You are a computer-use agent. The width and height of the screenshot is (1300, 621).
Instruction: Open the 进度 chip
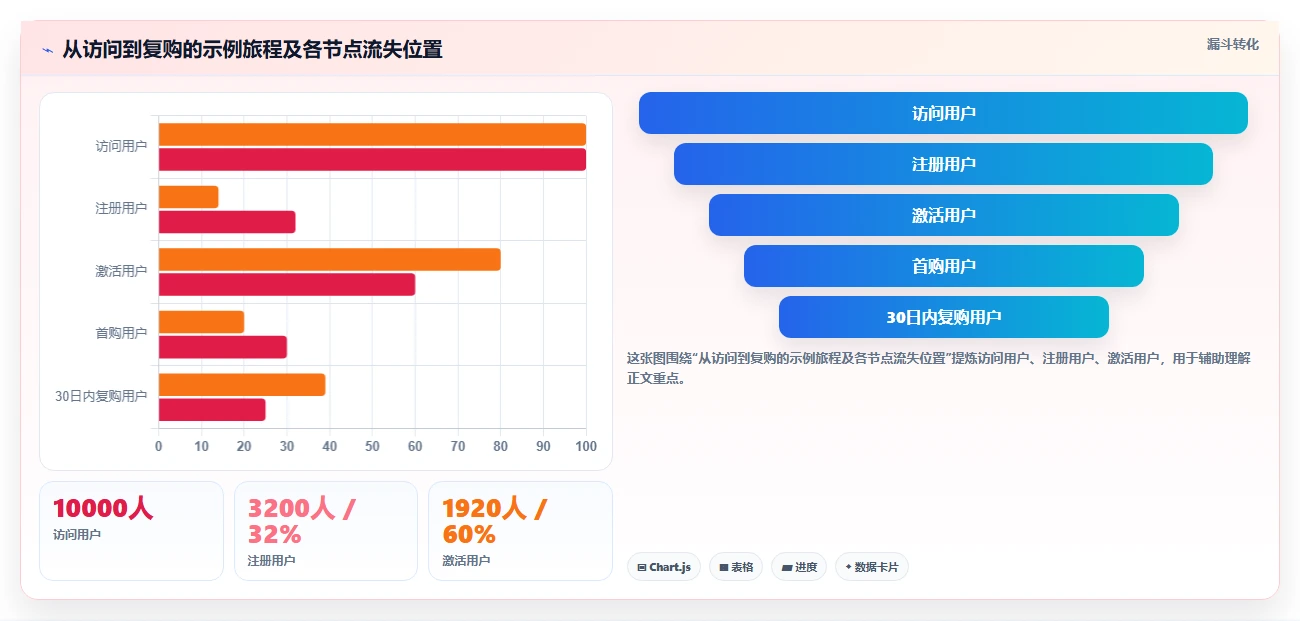[x=799, y=567]
